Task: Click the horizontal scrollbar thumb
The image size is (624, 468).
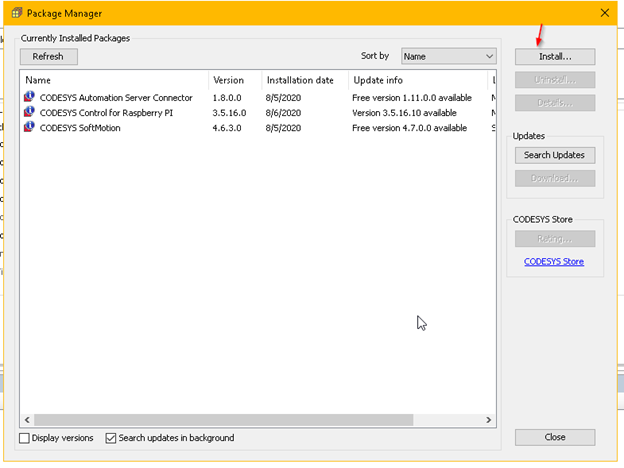Action: click(224, 420)
